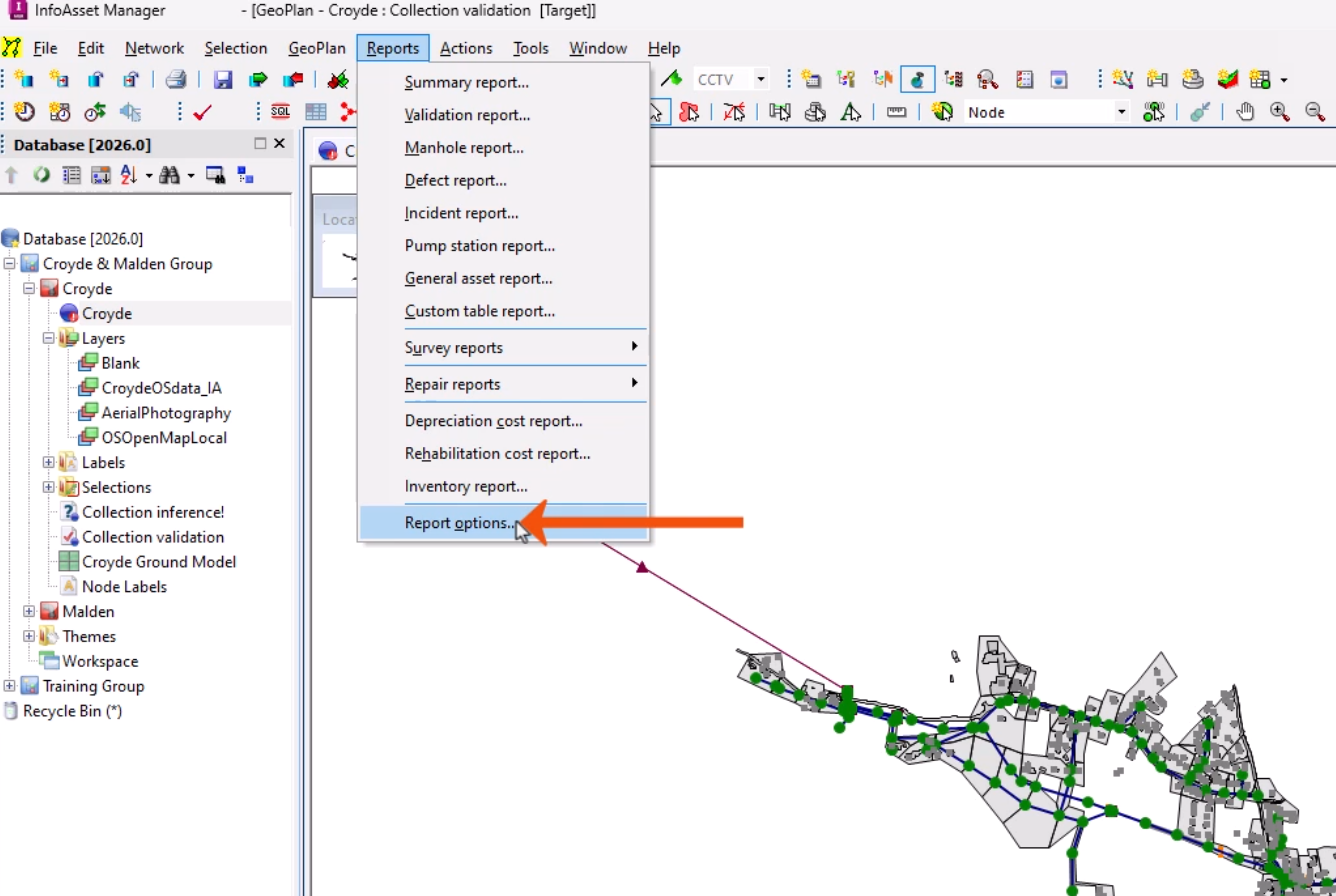The width and height of the screenshot is (1336, 896).
Task: Select the AerialPhotography layer item
Action: tap(165, 413)
